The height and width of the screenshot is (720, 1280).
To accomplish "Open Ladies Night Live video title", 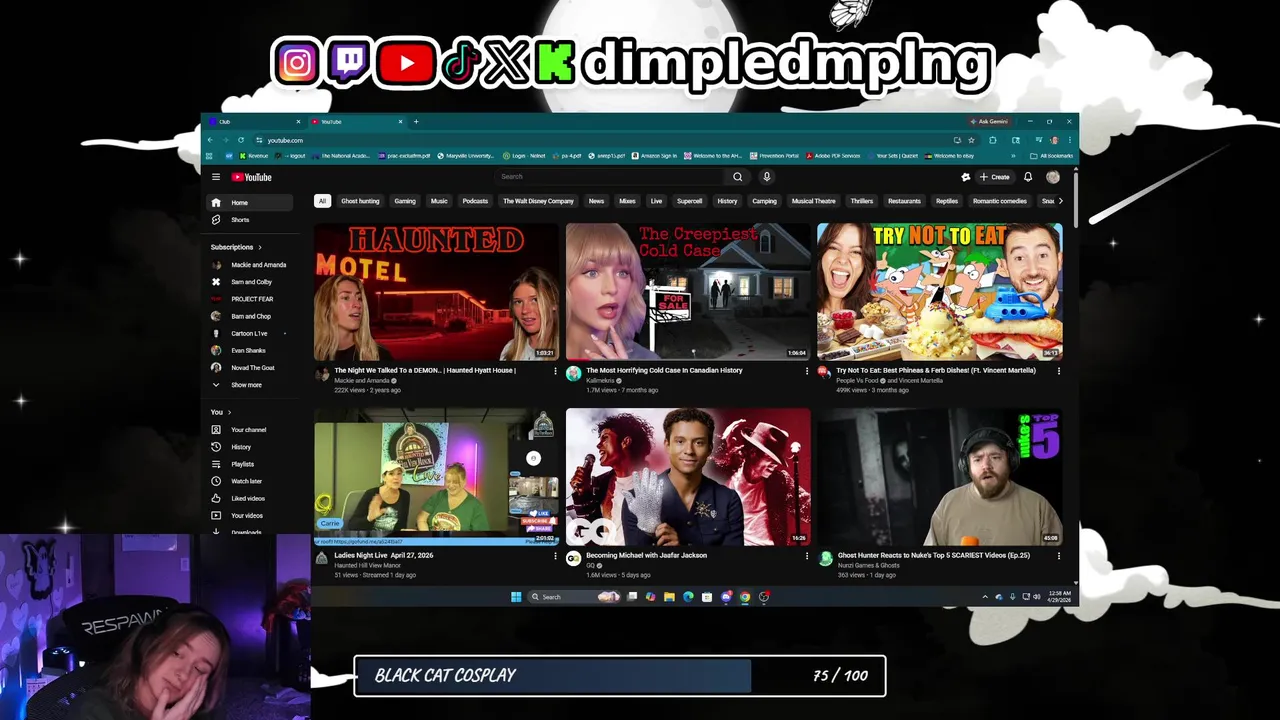I will (x=383, y=555).
